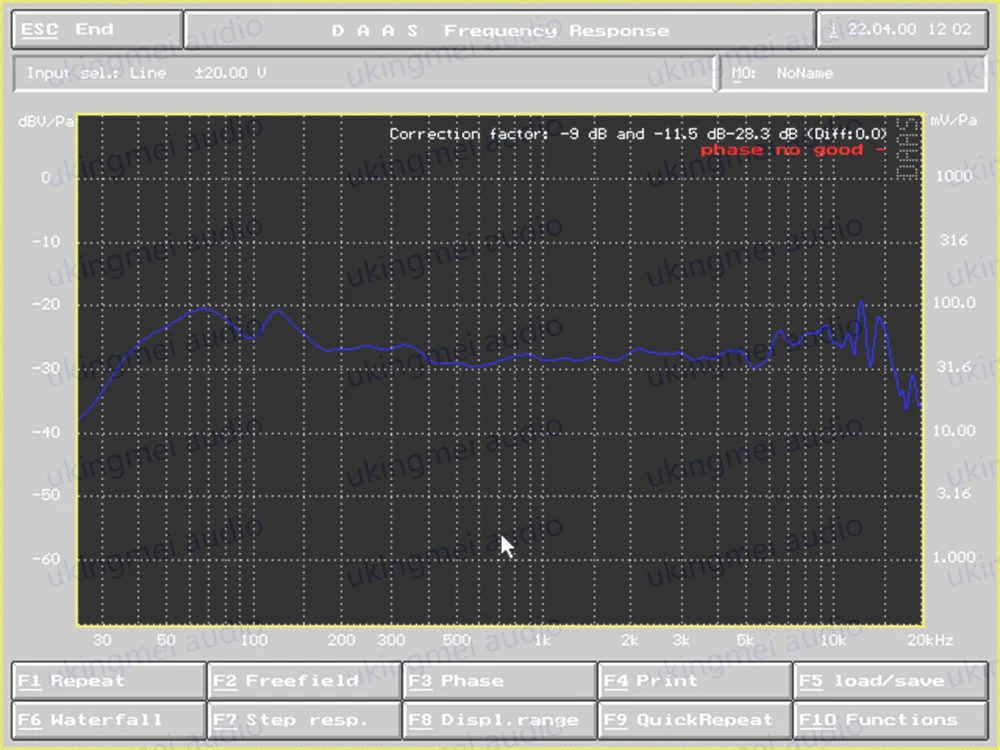Open the F3 Phase view
The image size is (1000, 750).
(x=500, y=681)
